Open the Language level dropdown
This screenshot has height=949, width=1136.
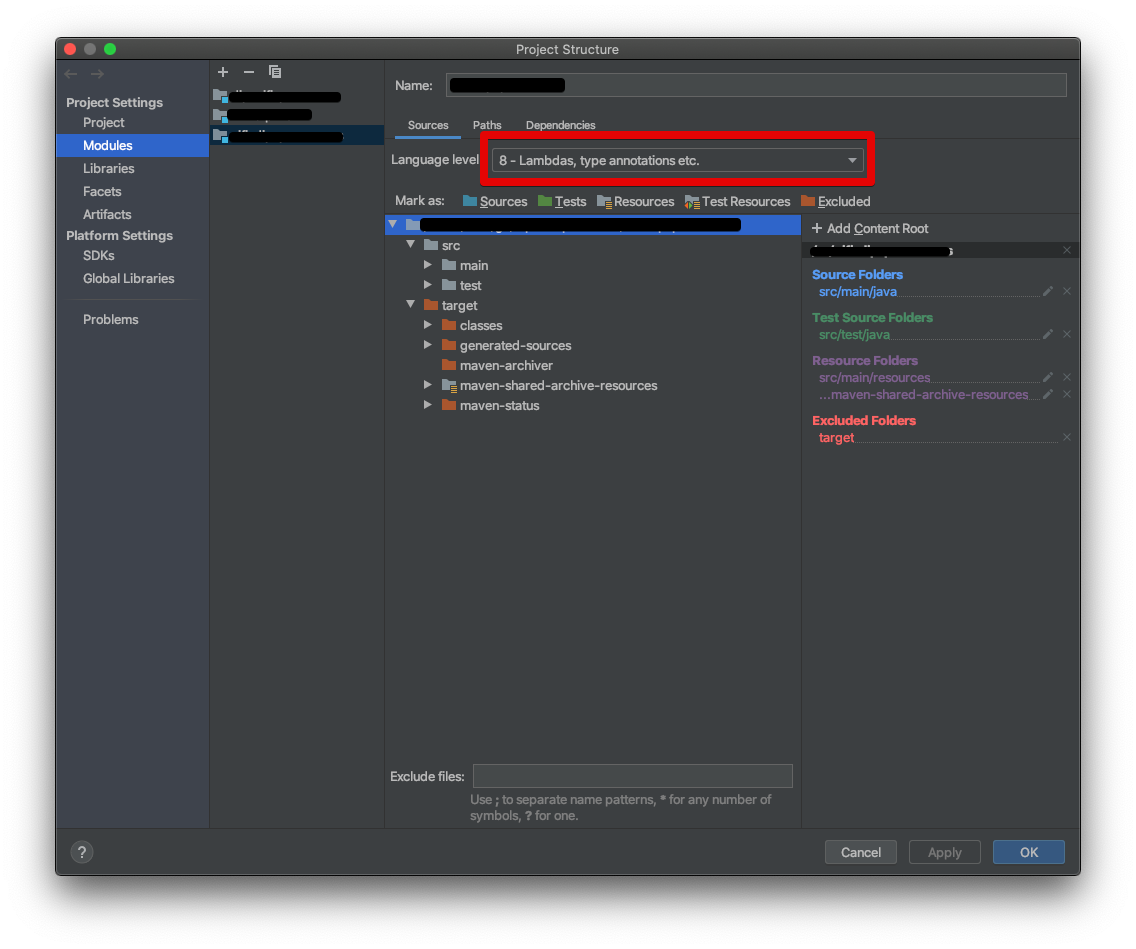(851, 160)
